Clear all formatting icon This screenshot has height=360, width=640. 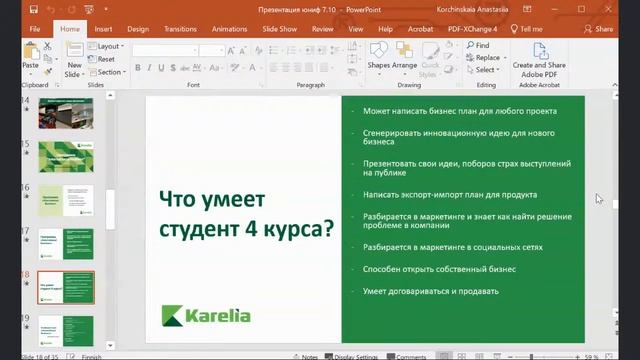[x=258, y=51]
